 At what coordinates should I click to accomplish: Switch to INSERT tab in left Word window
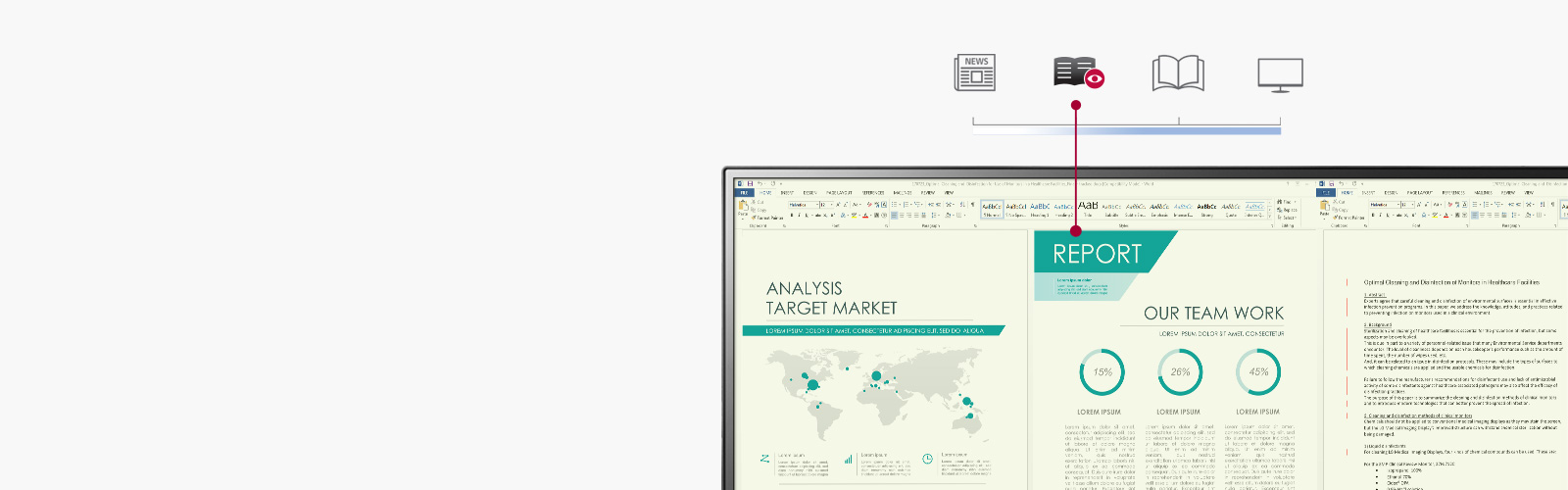787,193
